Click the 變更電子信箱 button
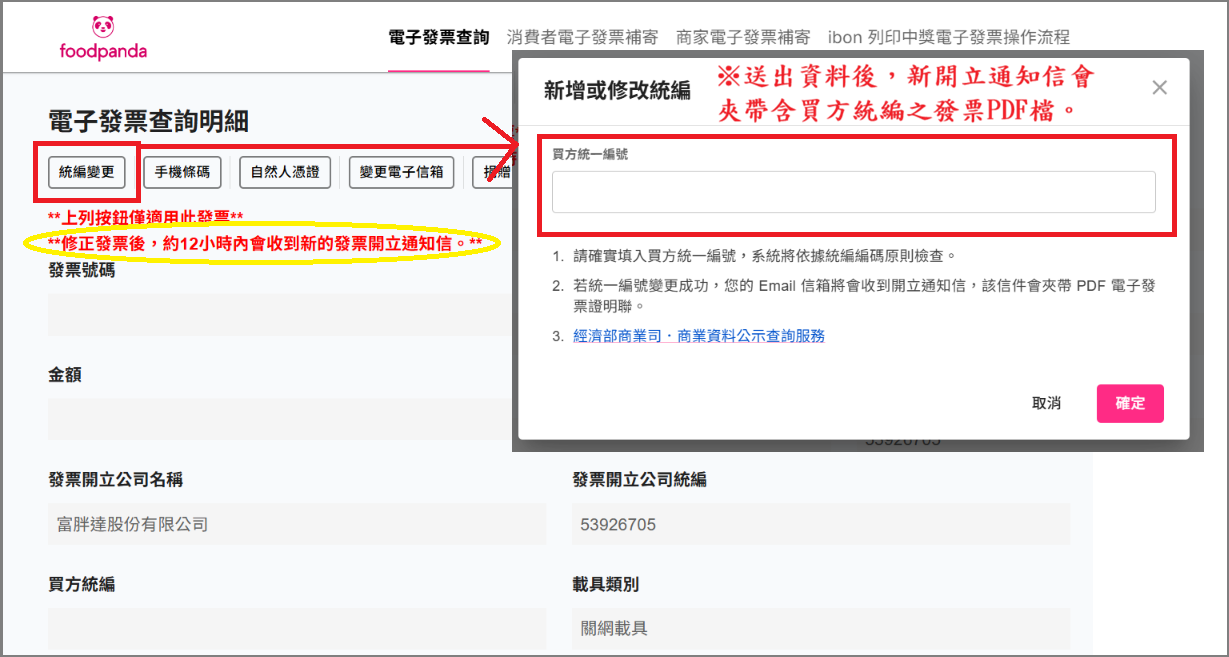 (402, 172)
